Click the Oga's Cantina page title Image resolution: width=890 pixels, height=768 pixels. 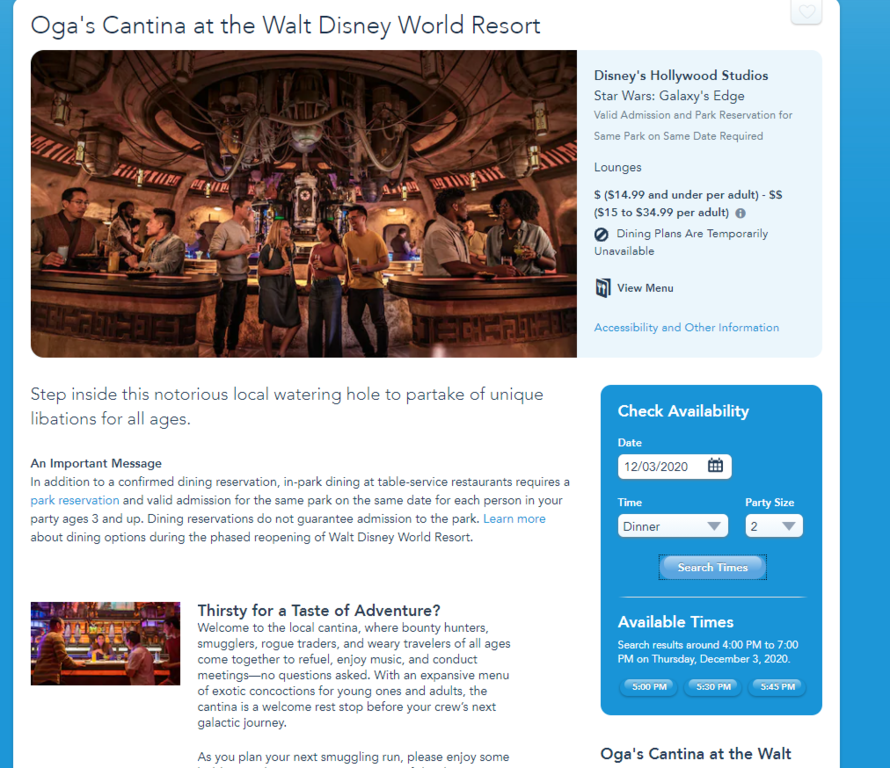coord(285,25)
